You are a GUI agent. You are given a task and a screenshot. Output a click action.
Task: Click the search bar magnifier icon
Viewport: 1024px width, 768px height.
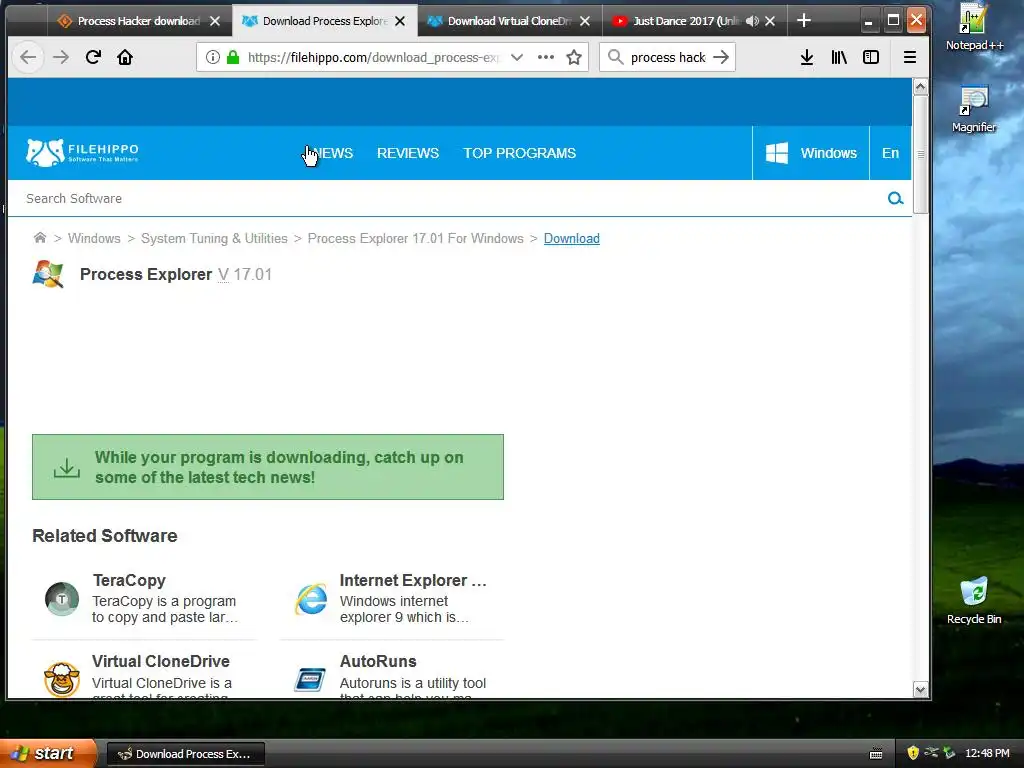pyautogui.click(x=615, y=57)
